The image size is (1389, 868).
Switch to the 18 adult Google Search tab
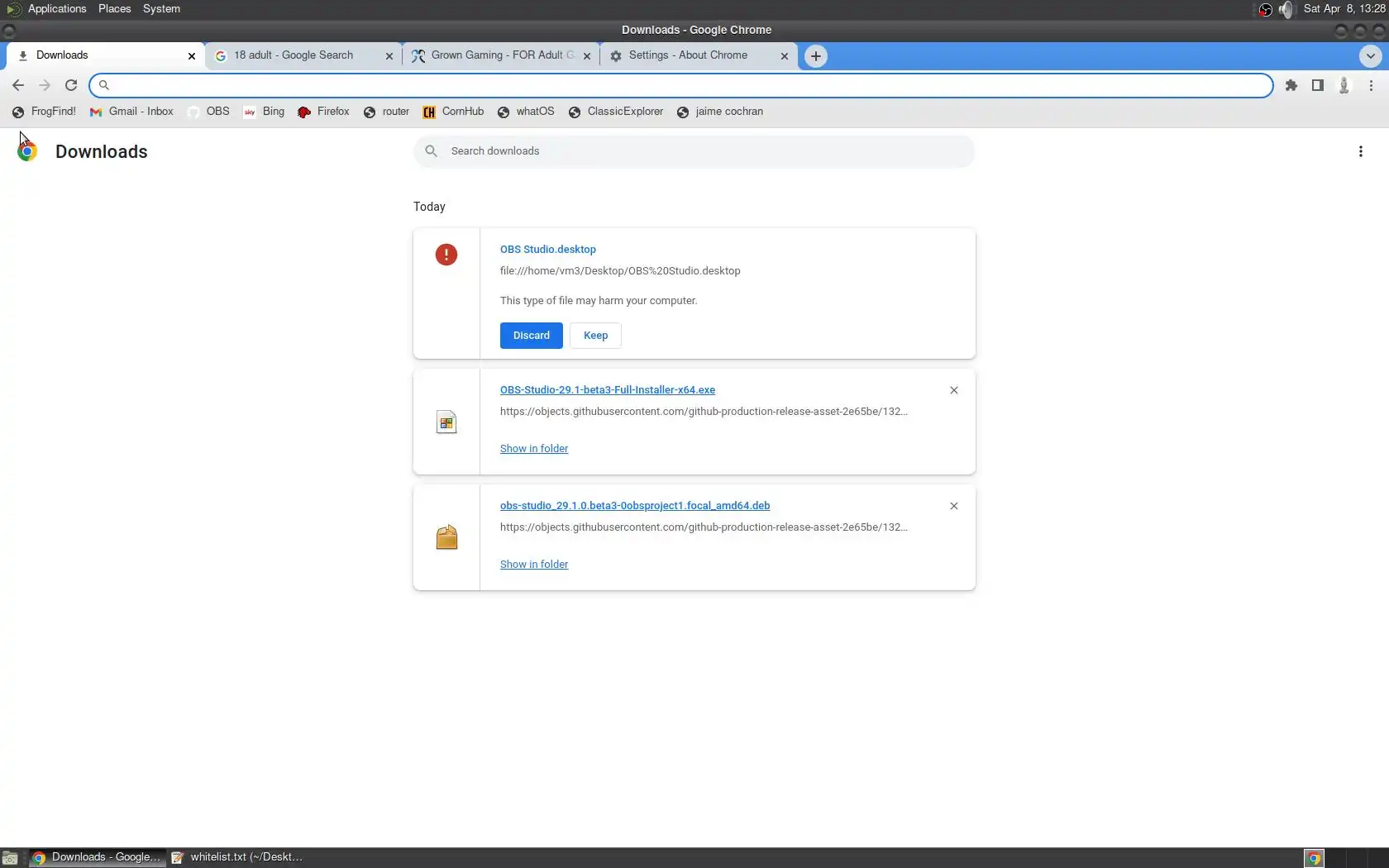[x=302, y=55]
